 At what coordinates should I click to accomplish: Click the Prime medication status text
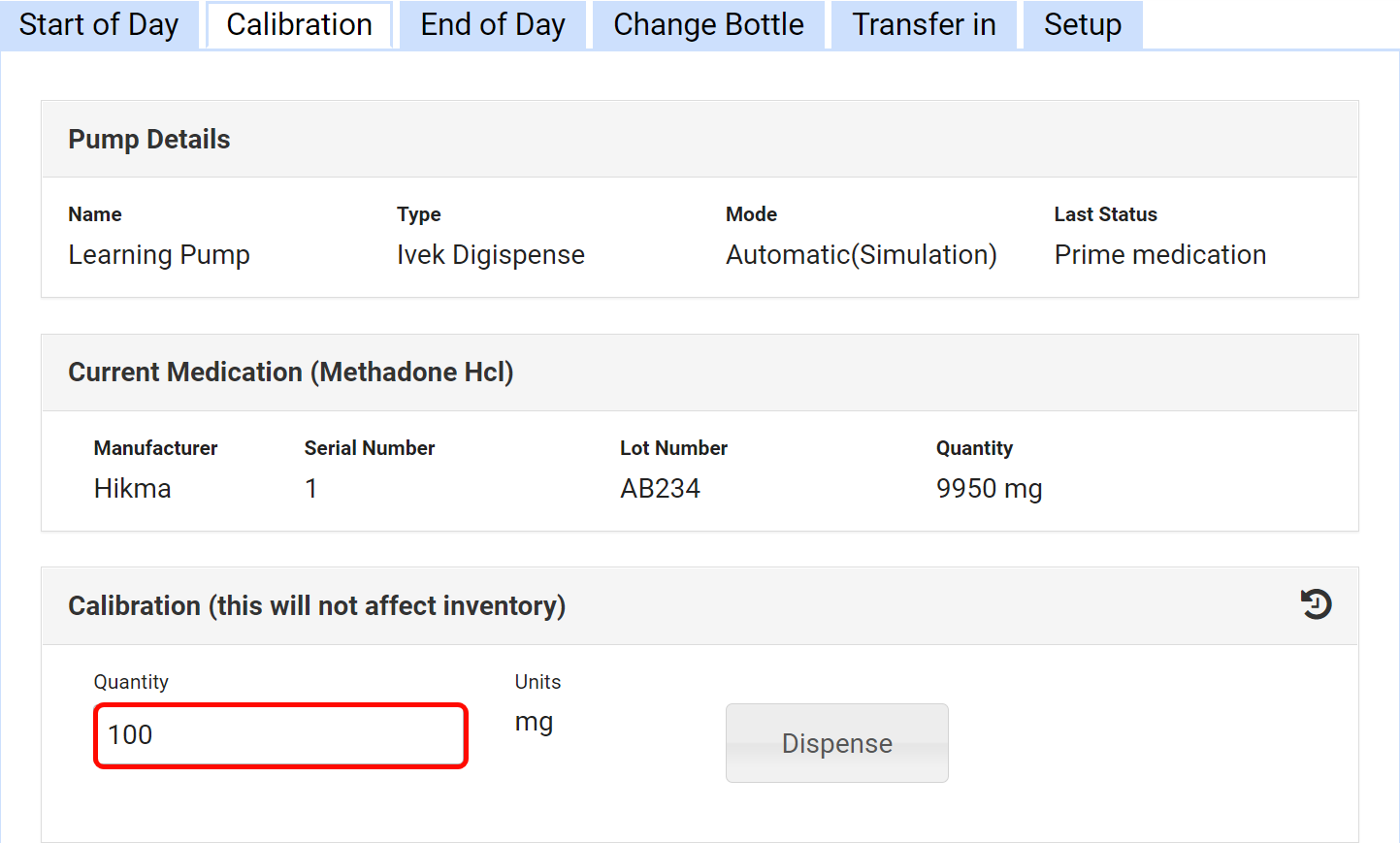pyautogui.click(x=1159, y=255)
